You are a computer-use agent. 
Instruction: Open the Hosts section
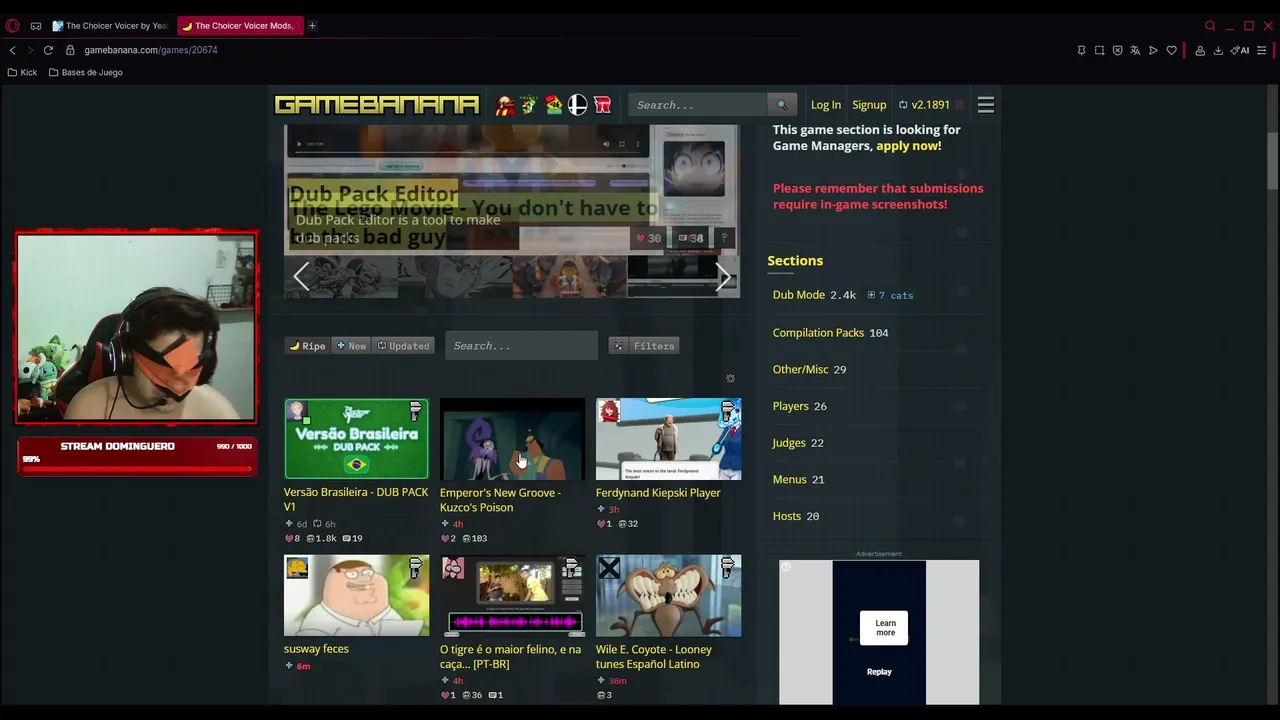click(787, 516)
